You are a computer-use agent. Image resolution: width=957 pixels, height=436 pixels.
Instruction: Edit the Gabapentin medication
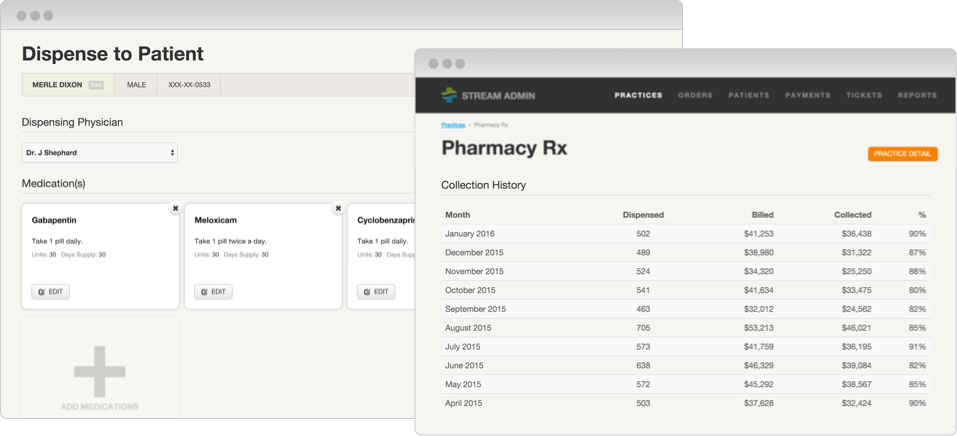[x=51, y=292]
